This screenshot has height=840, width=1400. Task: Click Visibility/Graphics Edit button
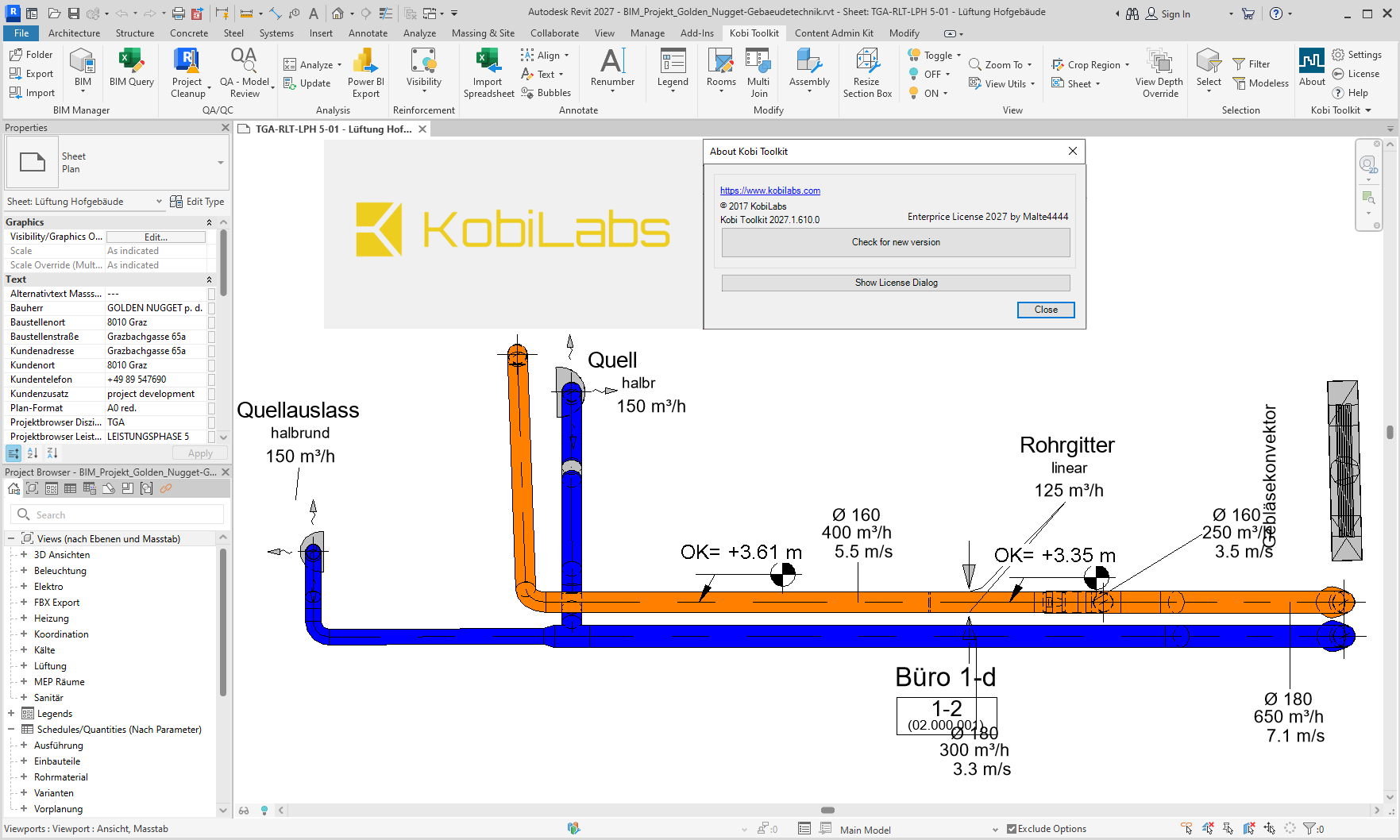tap(156, 237)
